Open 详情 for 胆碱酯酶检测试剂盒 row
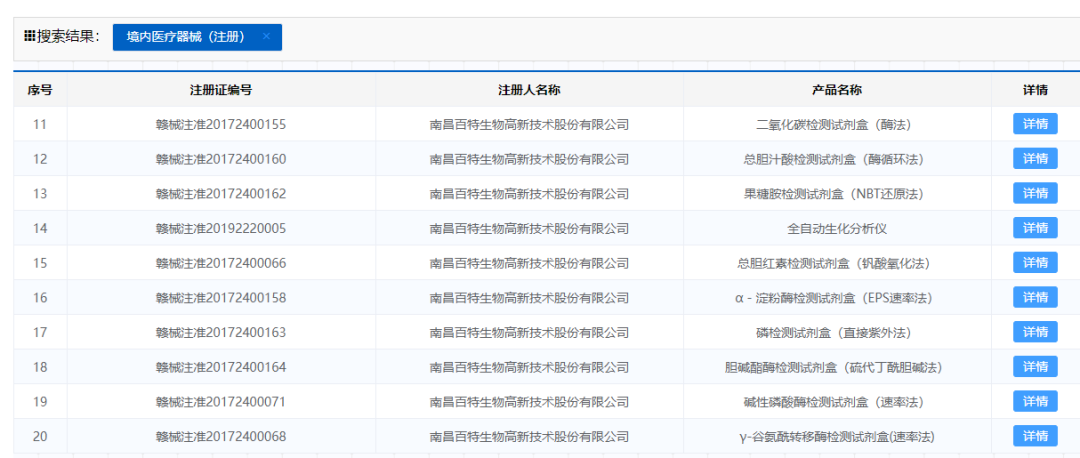 1035,367
